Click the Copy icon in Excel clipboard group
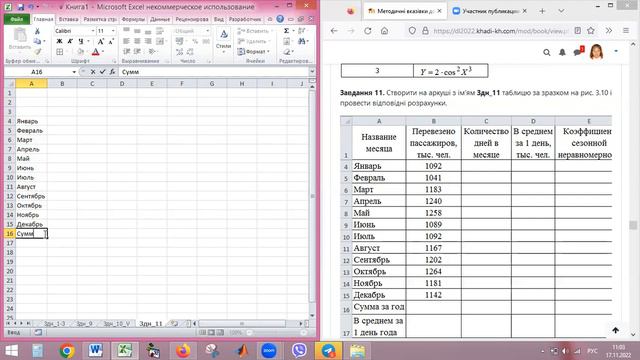 coord(37,41)
